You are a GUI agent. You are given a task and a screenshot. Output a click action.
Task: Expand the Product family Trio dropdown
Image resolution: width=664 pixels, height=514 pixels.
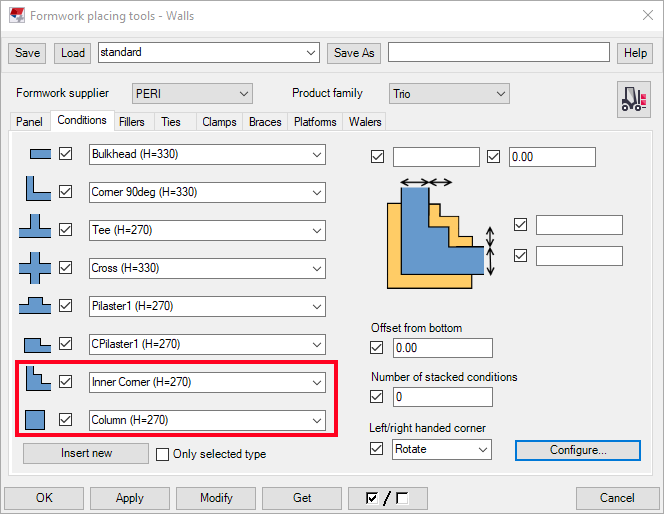click(449, 93)
